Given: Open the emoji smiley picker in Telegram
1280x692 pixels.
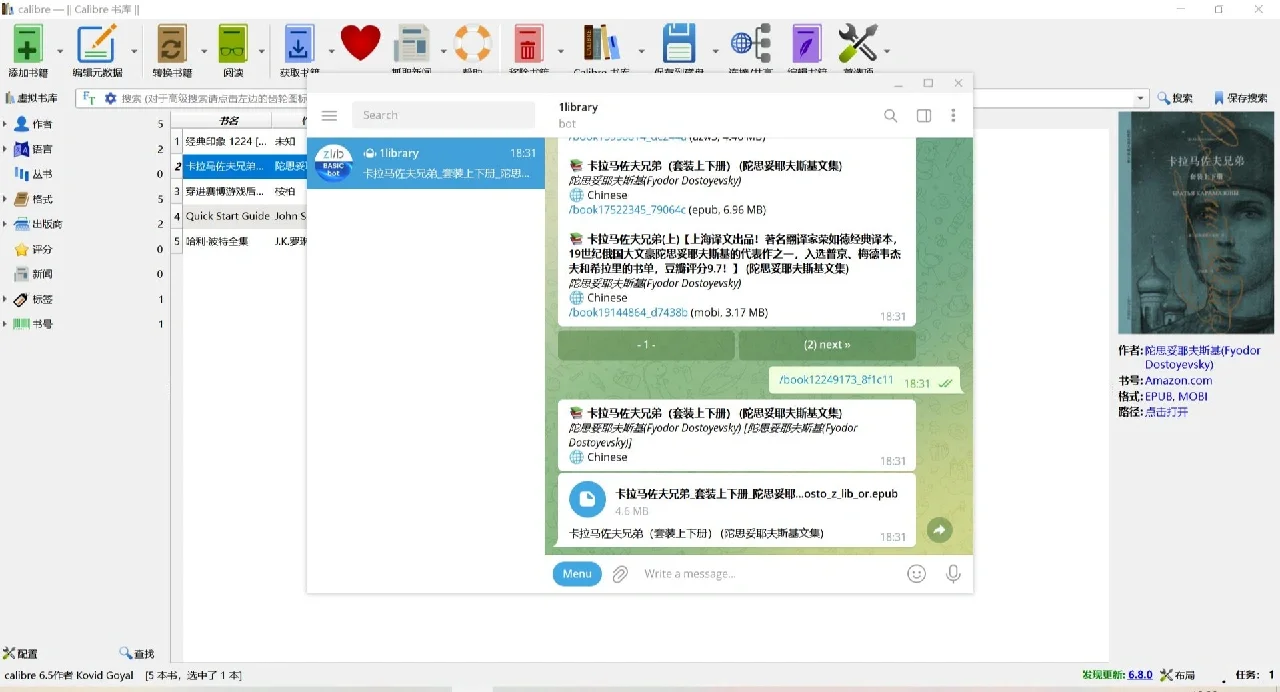Looking at the screenshot, I should [x=916, y=574].
